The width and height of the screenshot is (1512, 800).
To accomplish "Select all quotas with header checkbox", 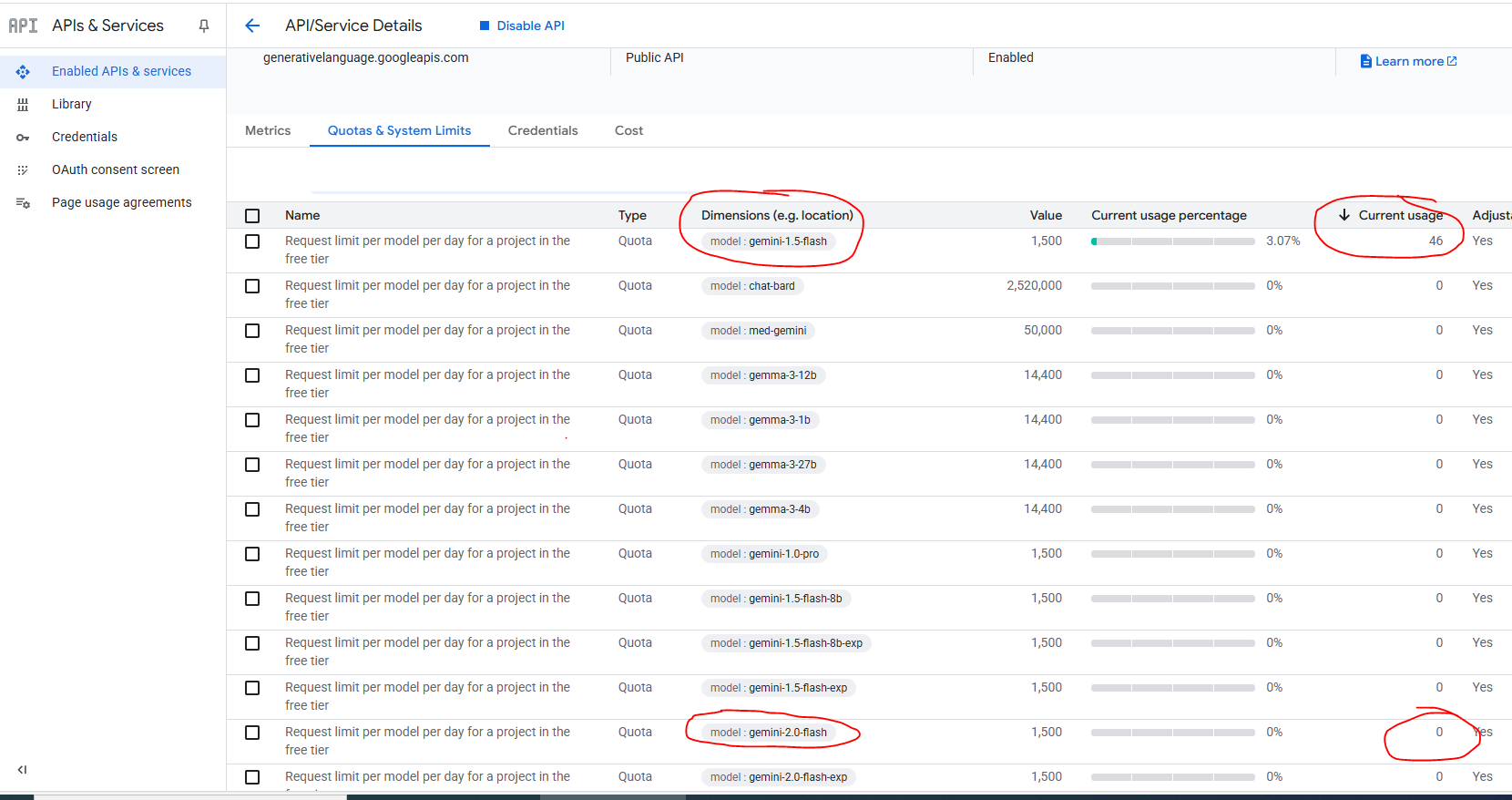I will click(252, 216).
